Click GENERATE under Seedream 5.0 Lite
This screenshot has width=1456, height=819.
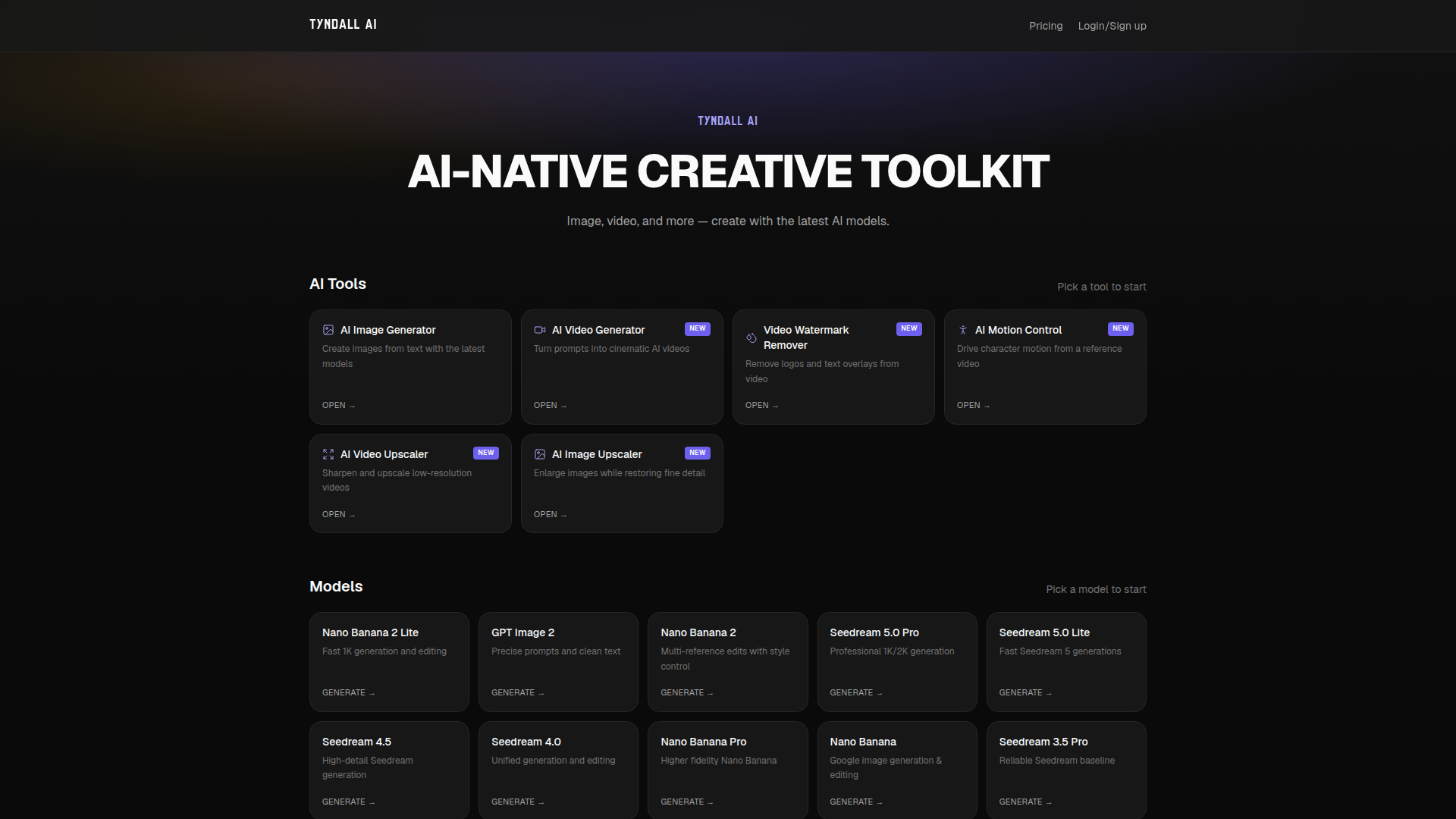[x=1025, y=692]
